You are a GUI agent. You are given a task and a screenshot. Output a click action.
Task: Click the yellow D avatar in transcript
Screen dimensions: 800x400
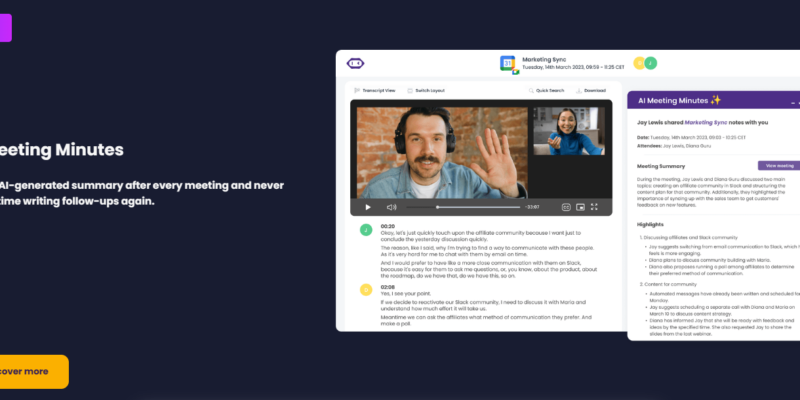pyautogui.click(x=366, y=290)
